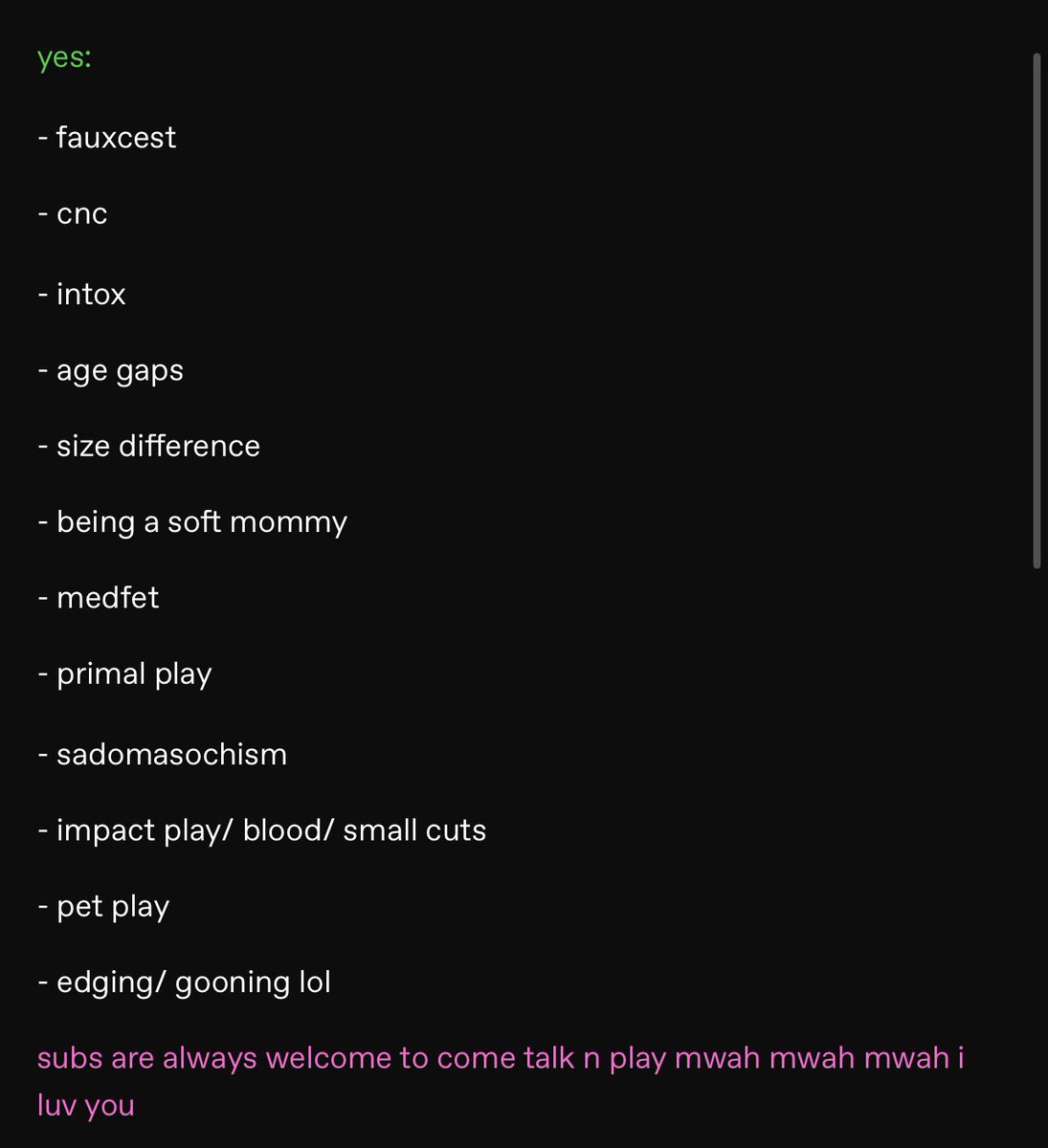Select the "intox" list entry

pyautogui.click(x=81, y=294)
